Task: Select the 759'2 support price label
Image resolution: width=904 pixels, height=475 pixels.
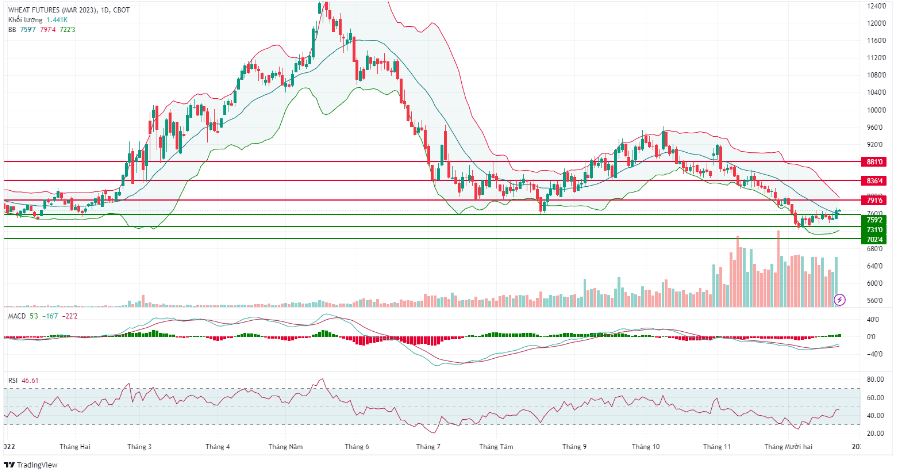Action: [x=874, y=220]
